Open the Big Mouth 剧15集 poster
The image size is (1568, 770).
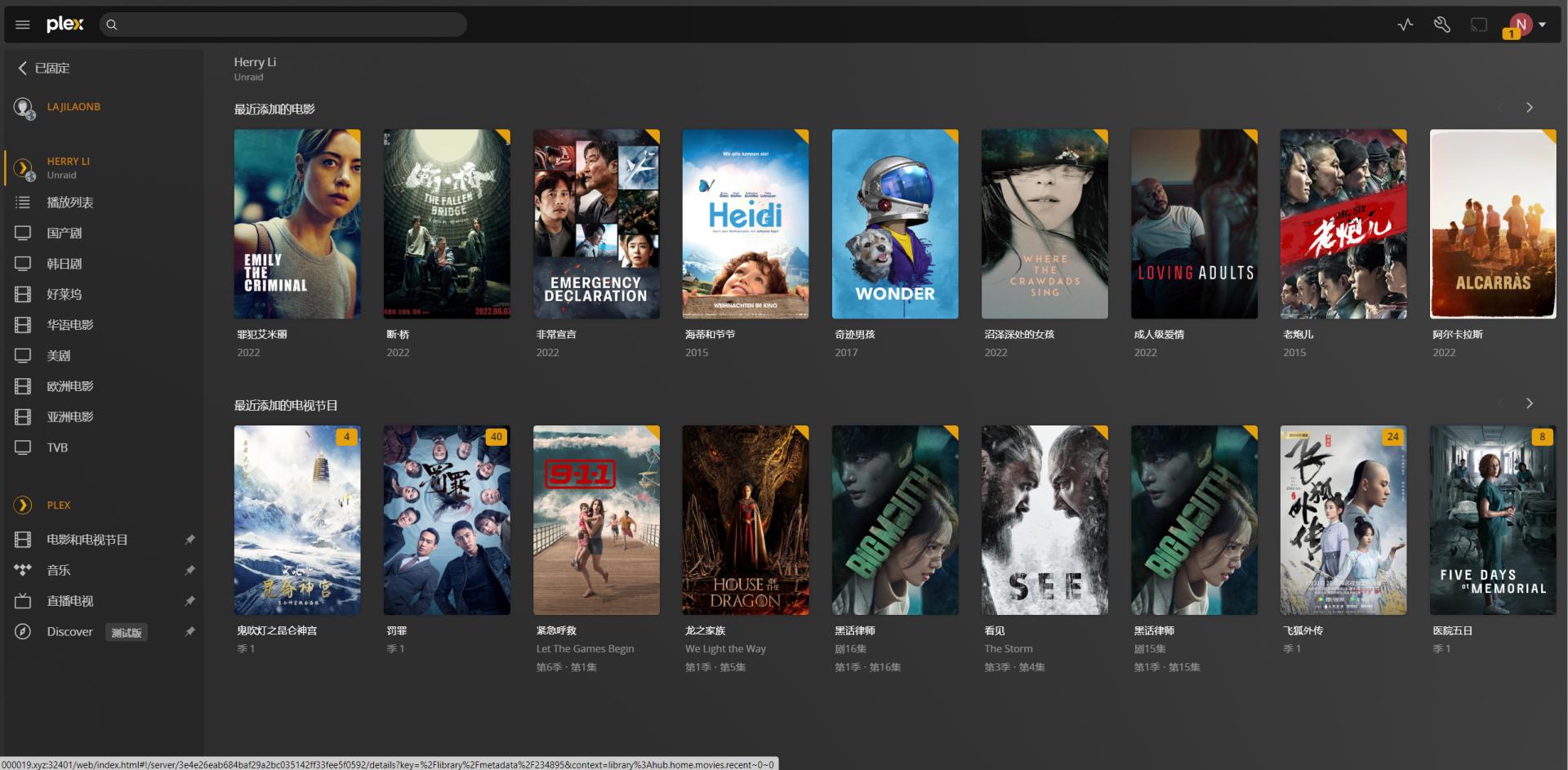1194,520
